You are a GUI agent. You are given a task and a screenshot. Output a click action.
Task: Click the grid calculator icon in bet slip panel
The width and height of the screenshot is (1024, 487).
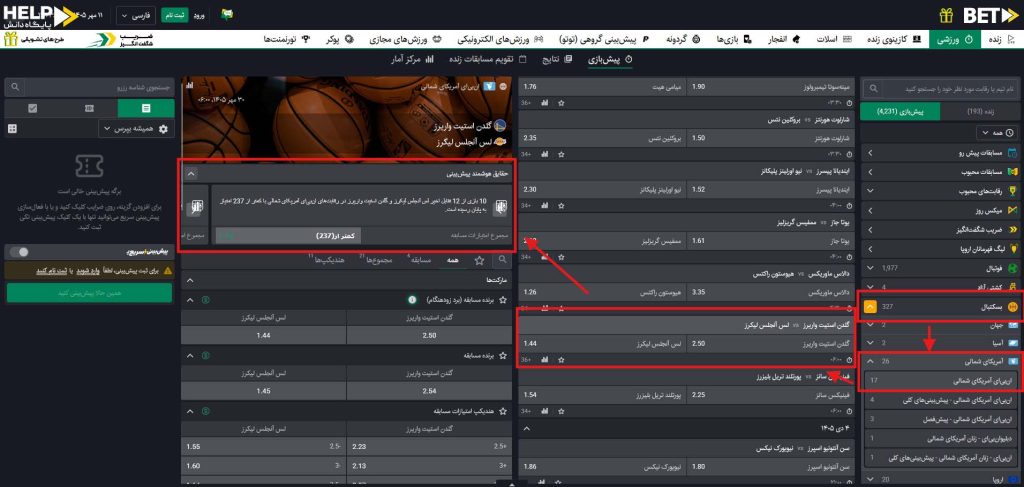click(12, 129)
